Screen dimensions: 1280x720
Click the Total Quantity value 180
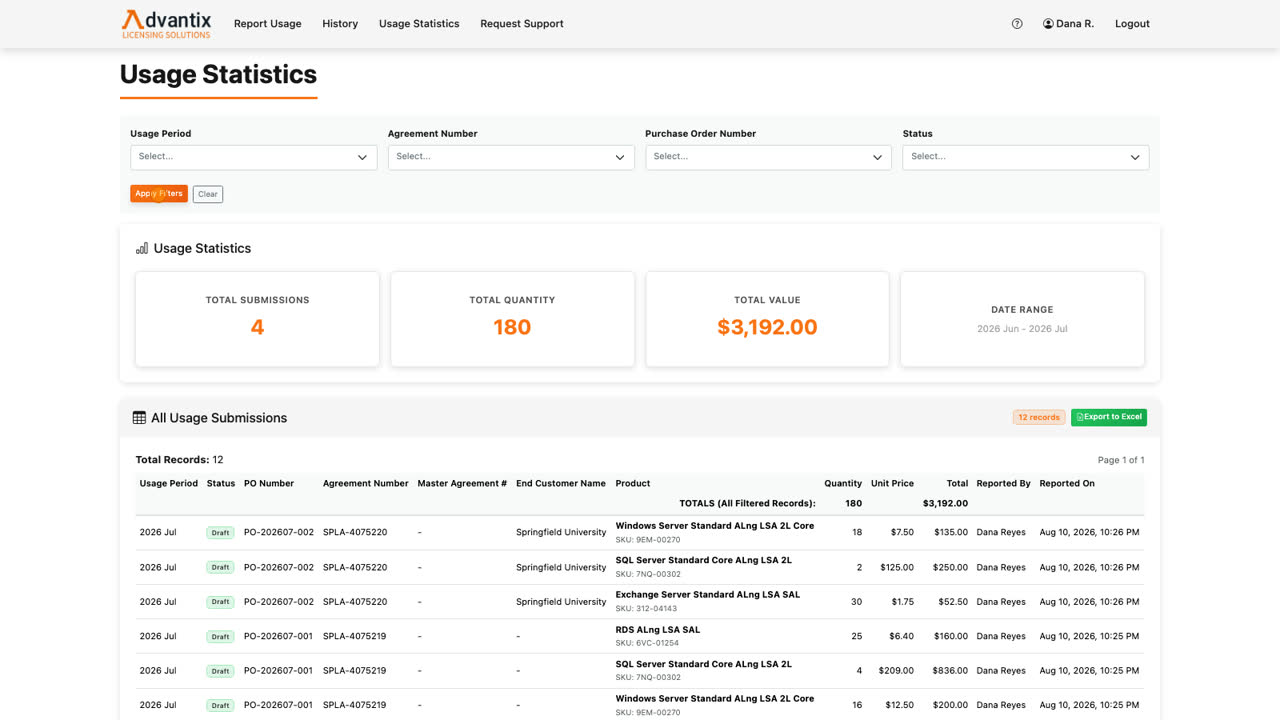(512, 327)
